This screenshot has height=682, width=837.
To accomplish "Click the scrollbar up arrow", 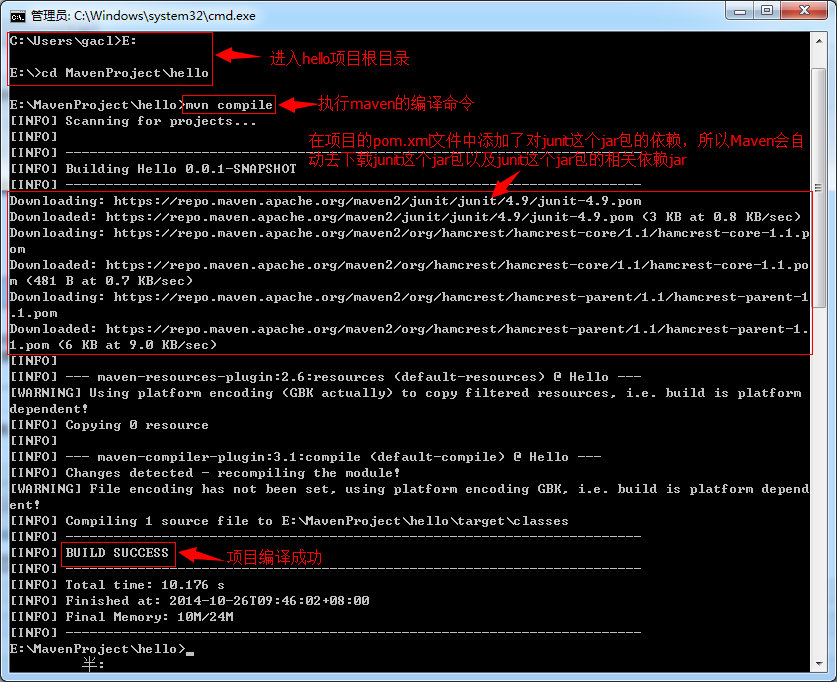I will (819, 41).
